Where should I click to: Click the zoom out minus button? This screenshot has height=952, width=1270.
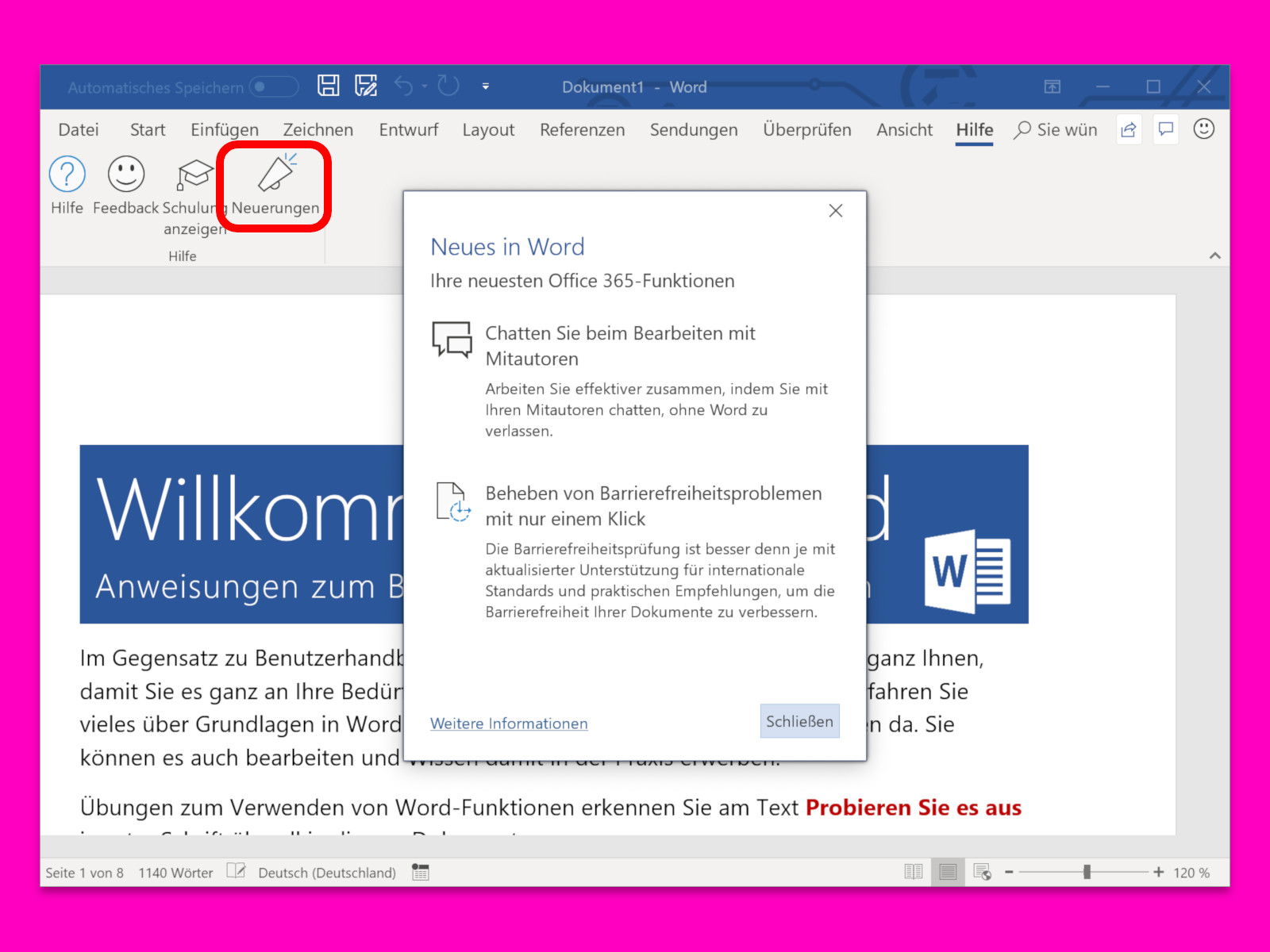pos(1009,872)
